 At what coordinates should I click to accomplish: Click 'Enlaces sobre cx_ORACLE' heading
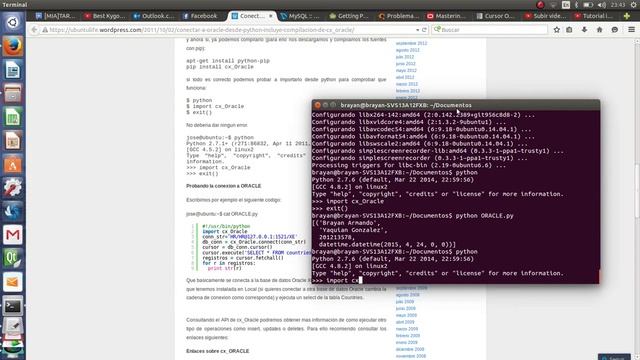(218, 351)
